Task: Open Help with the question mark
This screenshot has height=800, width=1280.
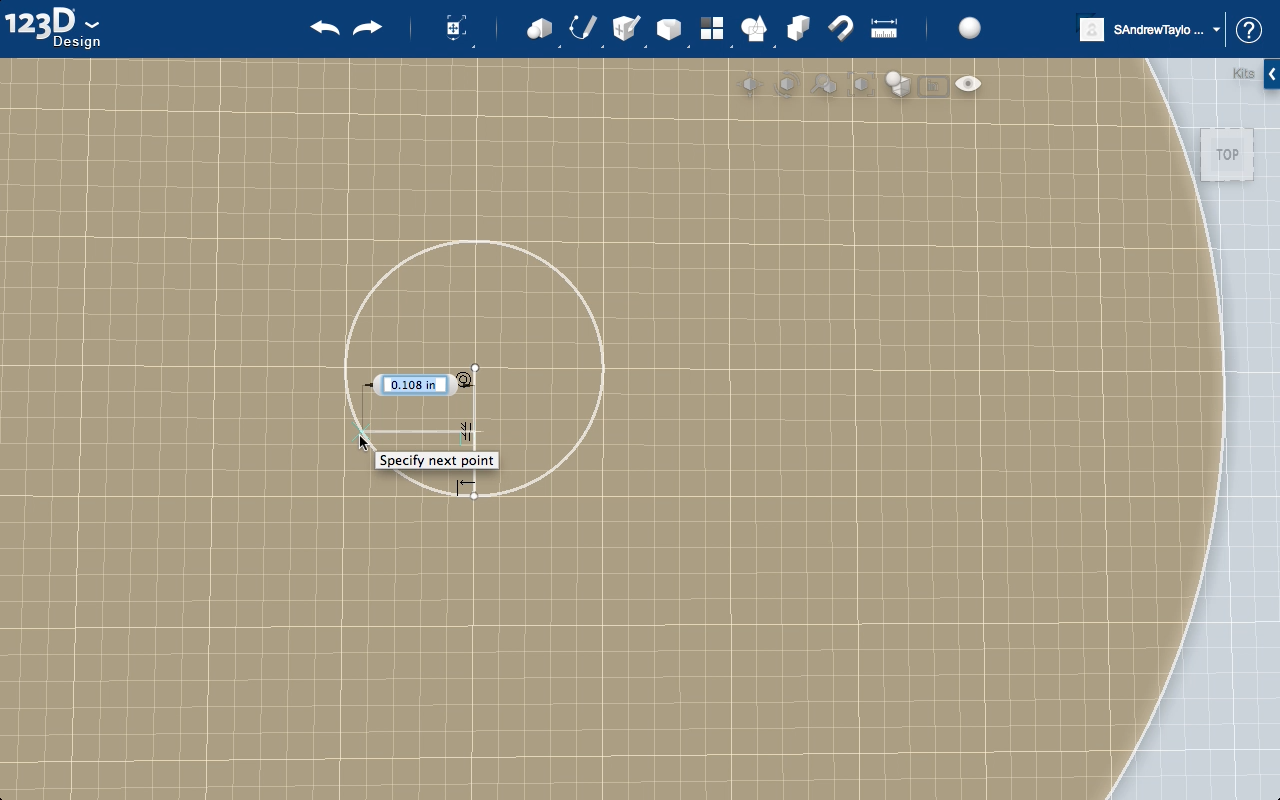Action: pyautogui.click(x=1248, y=30)
